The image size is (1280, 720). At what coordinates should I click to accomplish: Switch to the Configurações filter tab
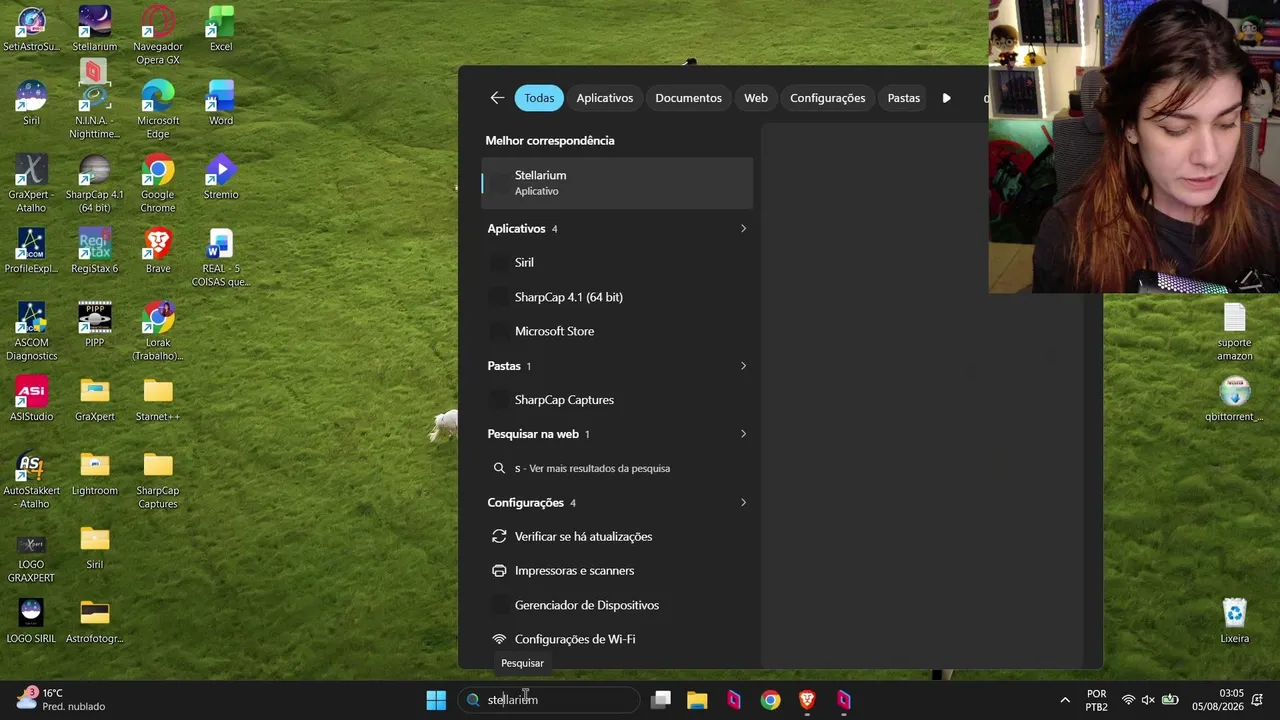828,98
